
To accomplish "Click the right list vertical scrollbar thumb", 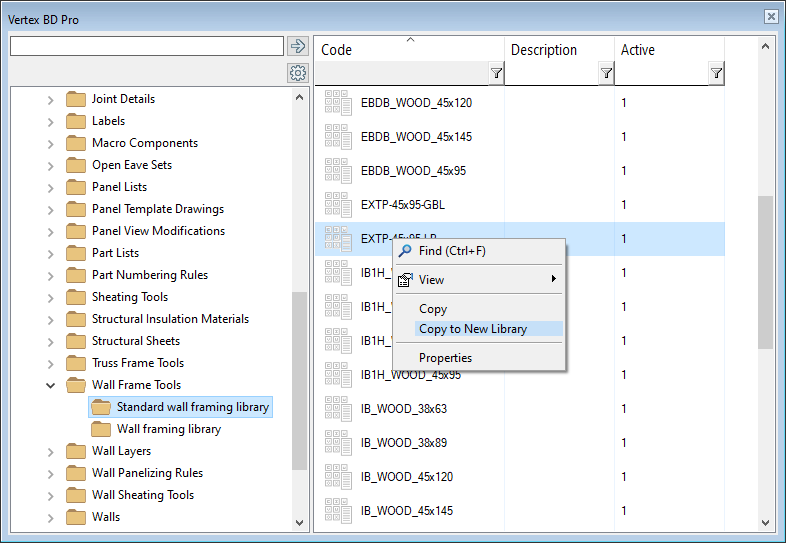I will (x=766, y=272).
